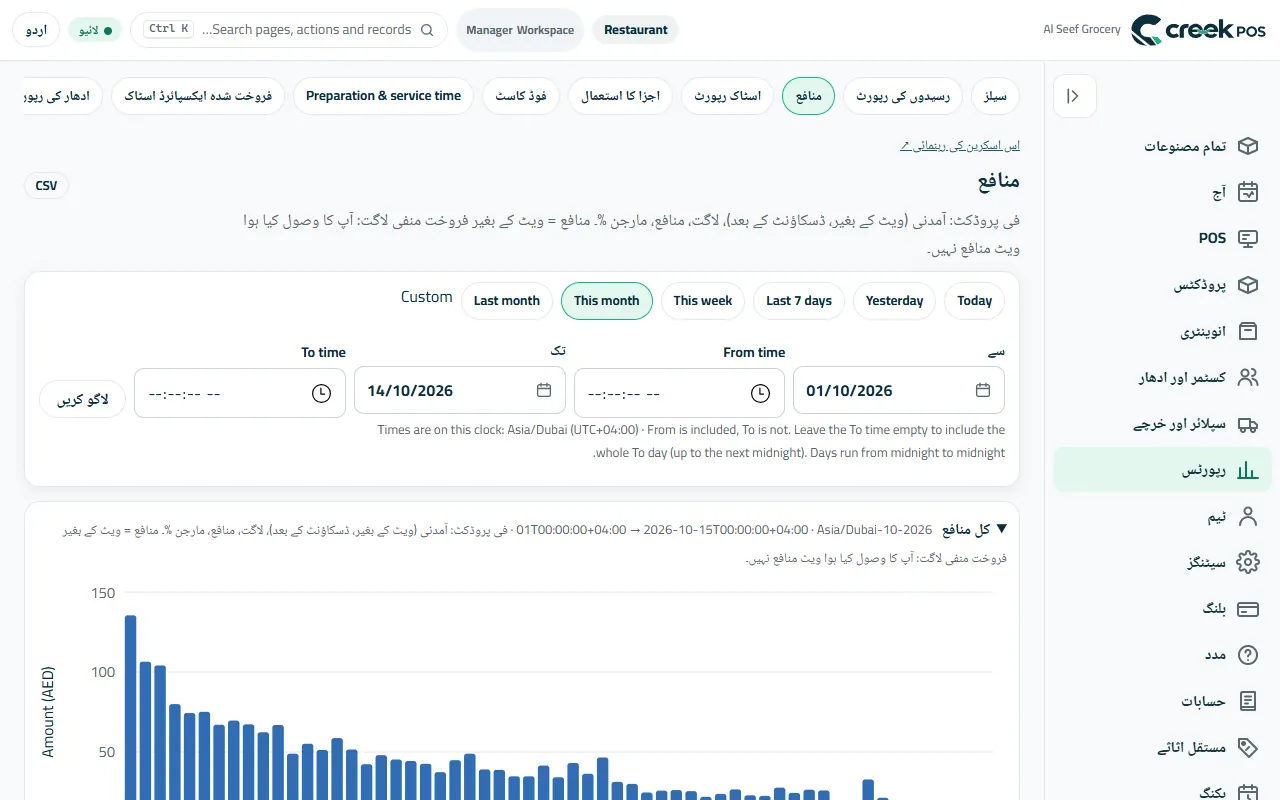This screenshot has height=800, width=1280.
Task: Click the بلنگ credit card icon
Action: 1247,609
